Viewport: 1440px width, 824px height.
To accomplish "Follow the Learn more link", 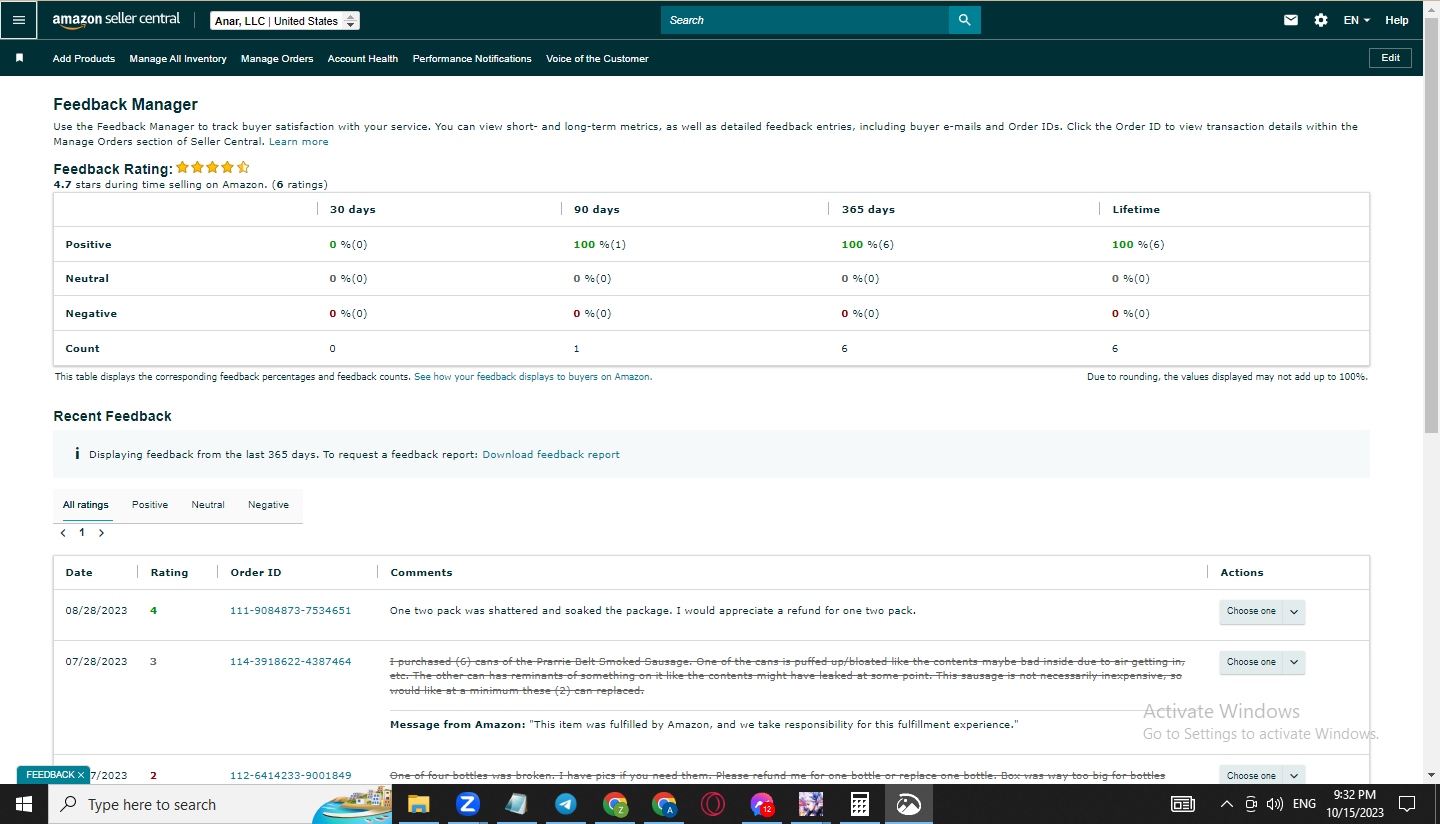I will click(299, 142).
